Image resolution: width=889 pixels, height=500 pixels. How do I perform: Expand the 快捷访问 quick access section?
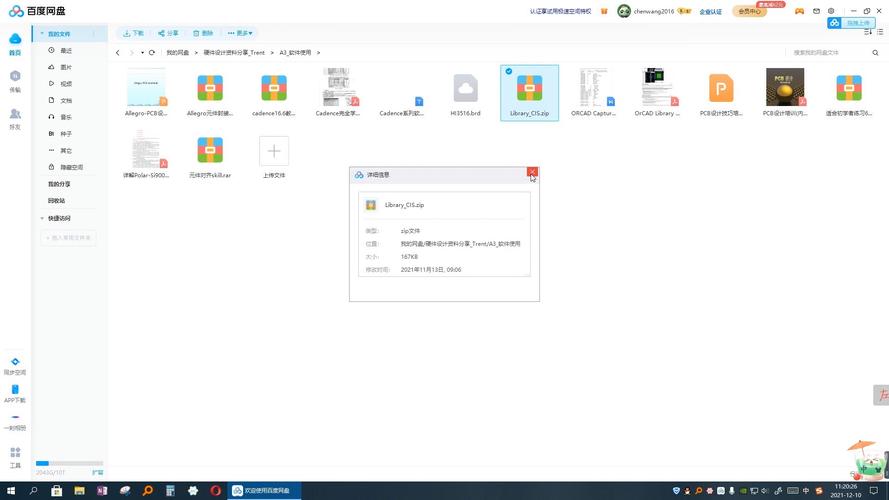pyautogui.click(x=42, y=218)
